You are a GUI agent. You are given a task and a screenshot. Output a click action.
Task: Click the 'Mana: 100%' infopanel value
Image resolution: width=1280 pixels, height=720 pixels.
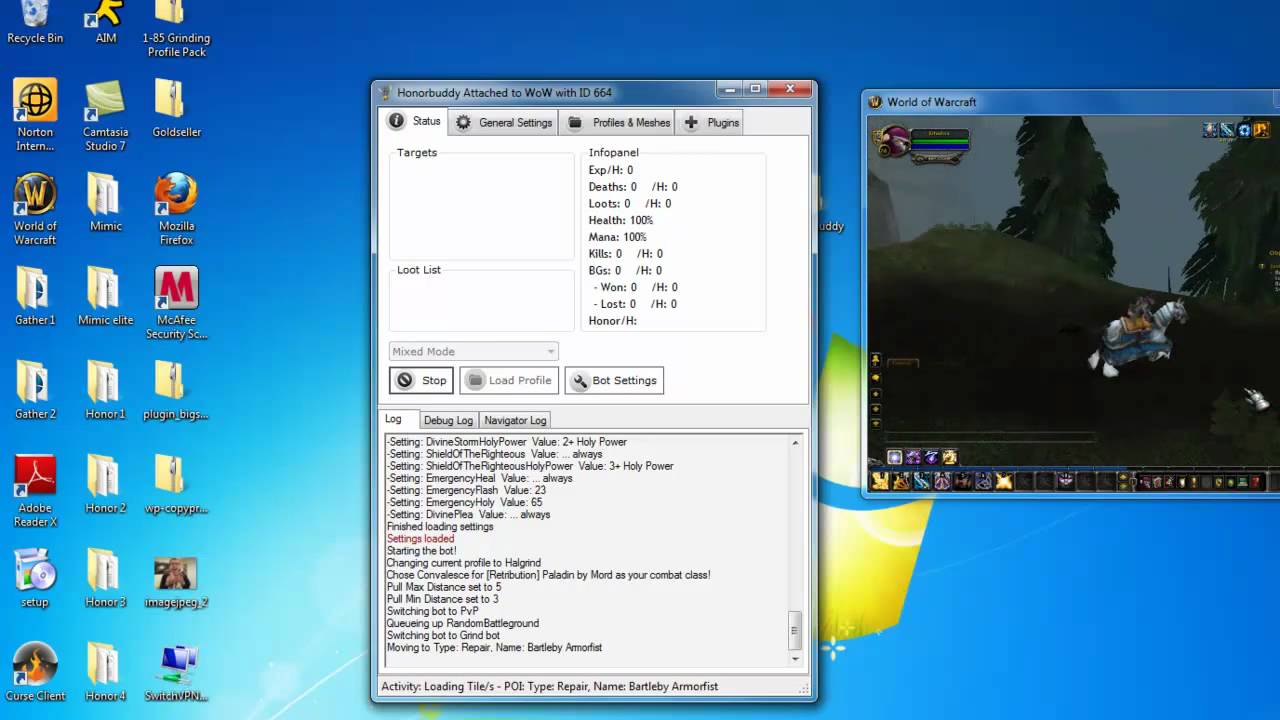(617, 237)
